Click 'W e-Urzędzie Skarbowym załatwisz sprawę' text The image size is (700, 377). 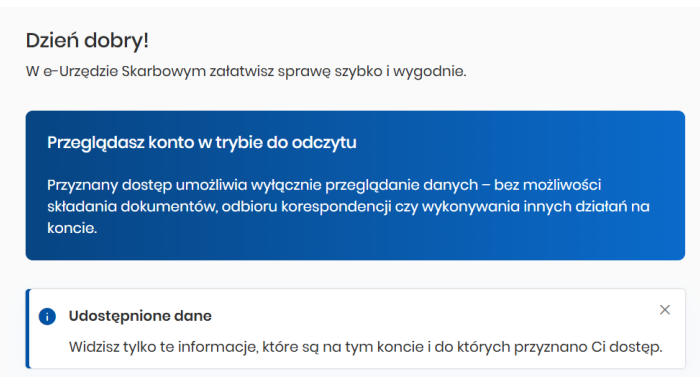pyautogui.click(x=246, y=71)
